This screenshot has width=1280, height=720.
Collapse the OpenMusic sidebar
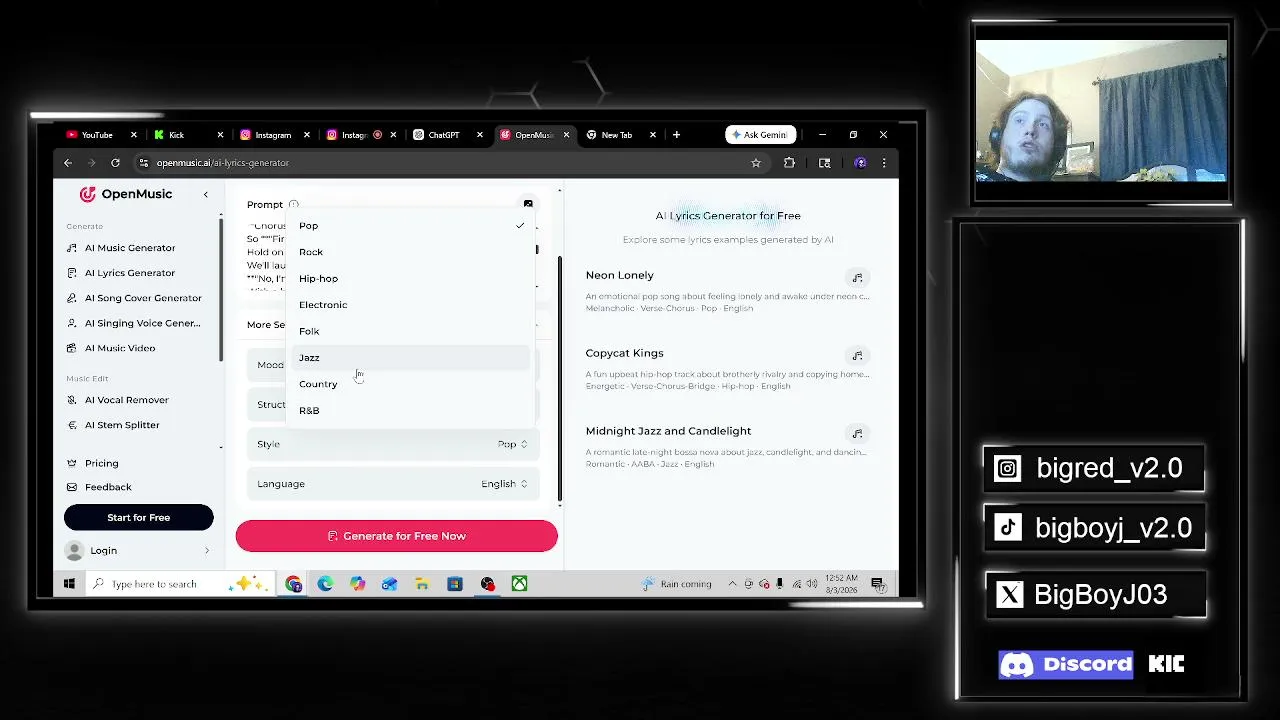point(206,194)
